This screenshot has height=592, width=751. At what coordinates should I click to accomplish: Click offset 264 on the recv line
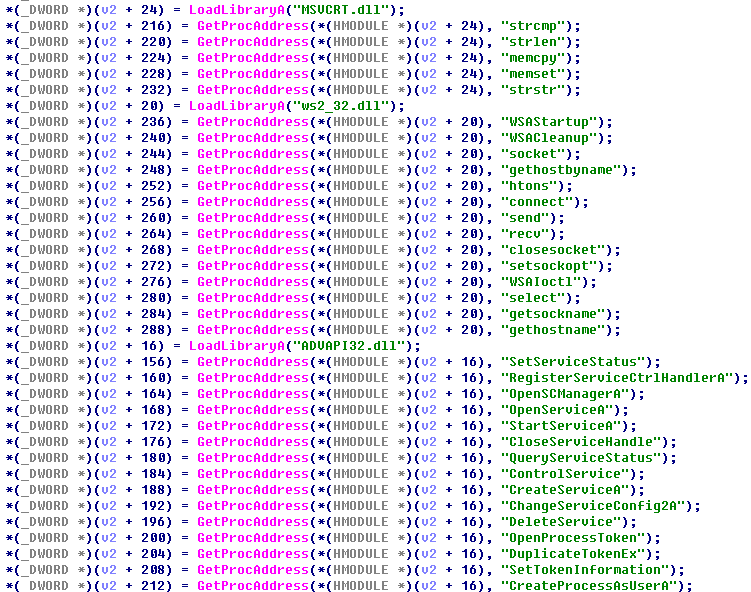152,234
